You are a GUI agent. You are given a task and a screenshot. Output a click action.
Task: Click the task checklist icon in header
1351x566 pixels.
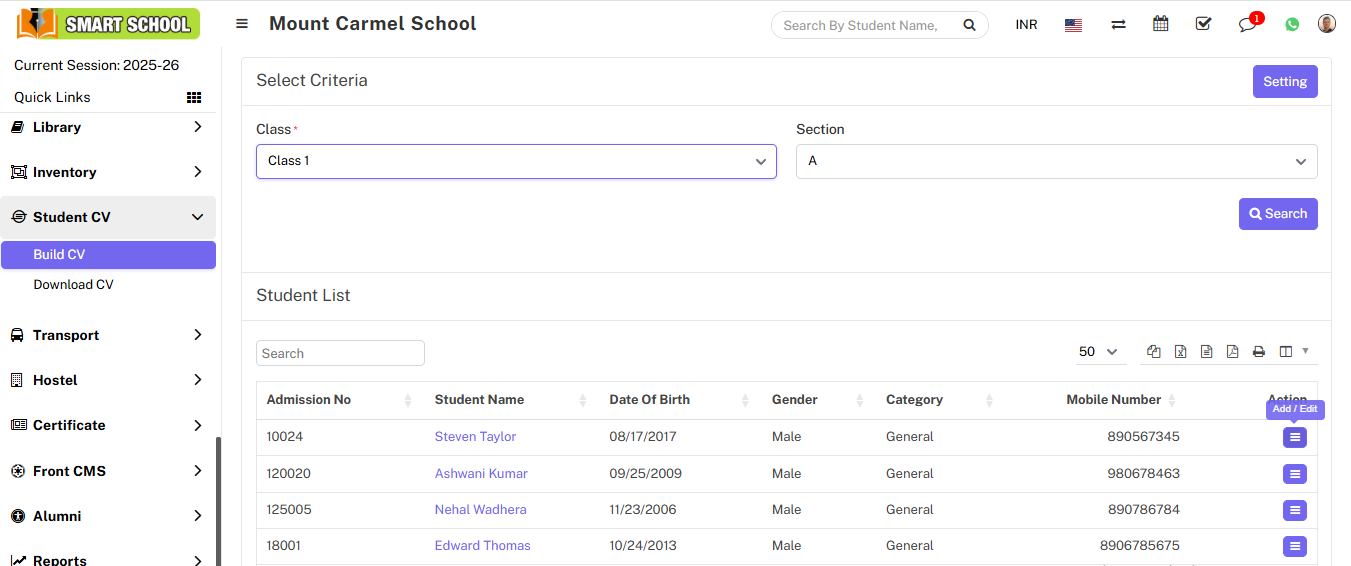(1203, 24)
